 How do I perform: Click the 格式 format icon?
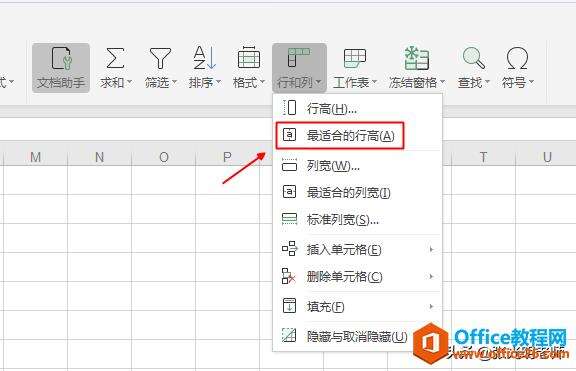(249, 58)
